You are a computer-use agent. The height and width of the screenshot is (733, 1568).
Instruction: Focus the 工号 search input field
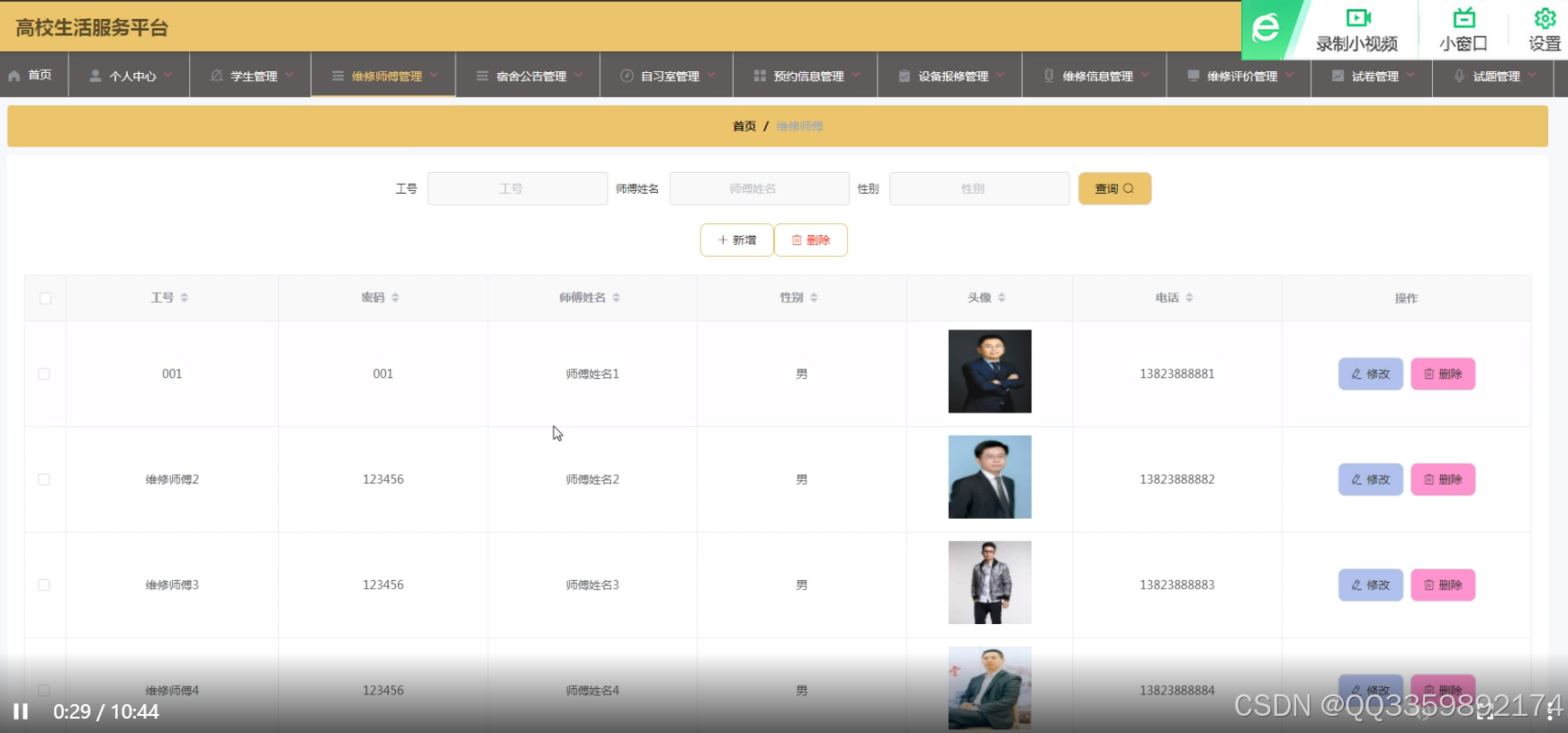tap(518, 188)
